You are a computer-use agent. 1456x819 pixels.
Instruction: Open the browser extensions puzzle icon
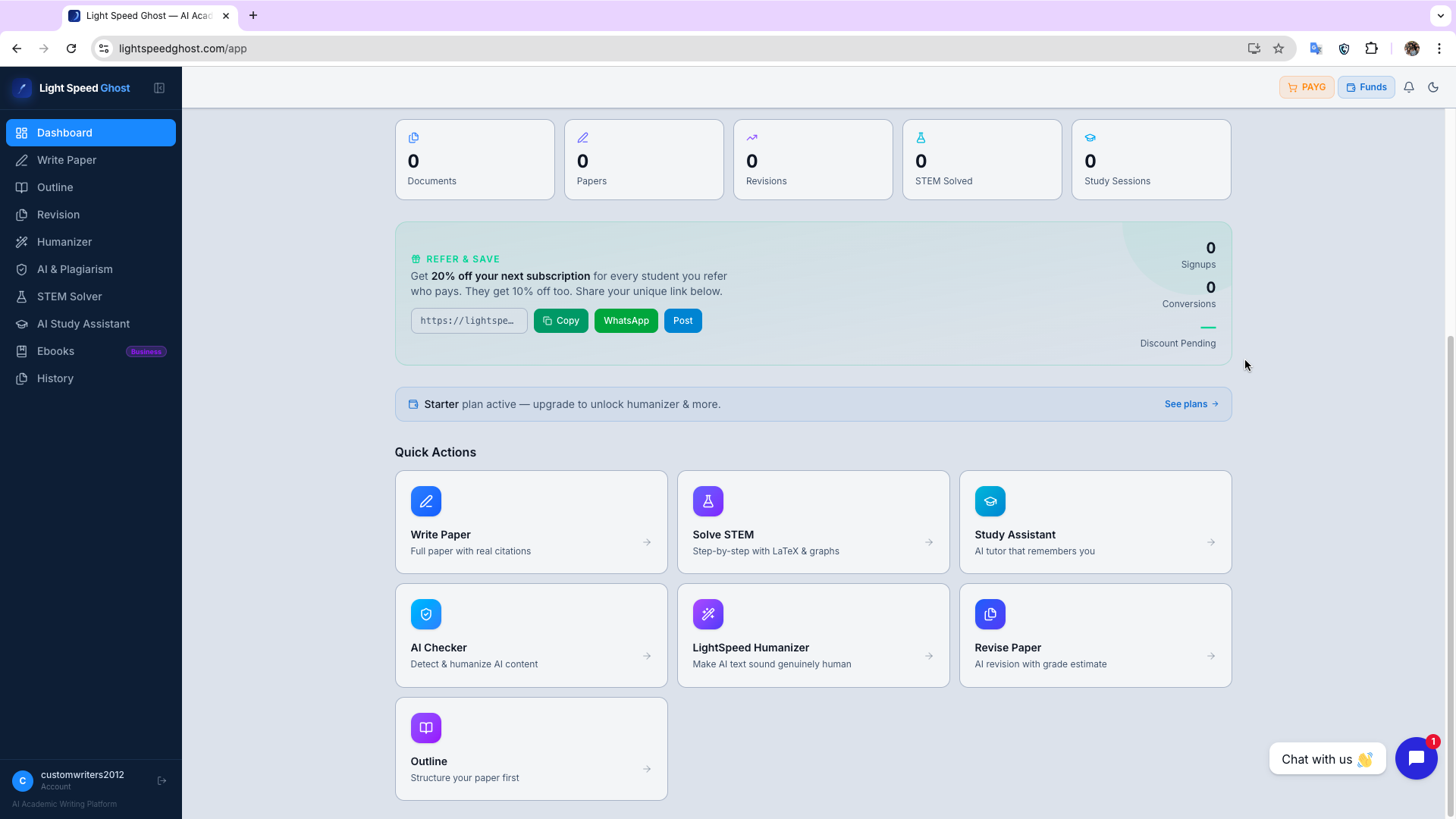[1371, 49]
